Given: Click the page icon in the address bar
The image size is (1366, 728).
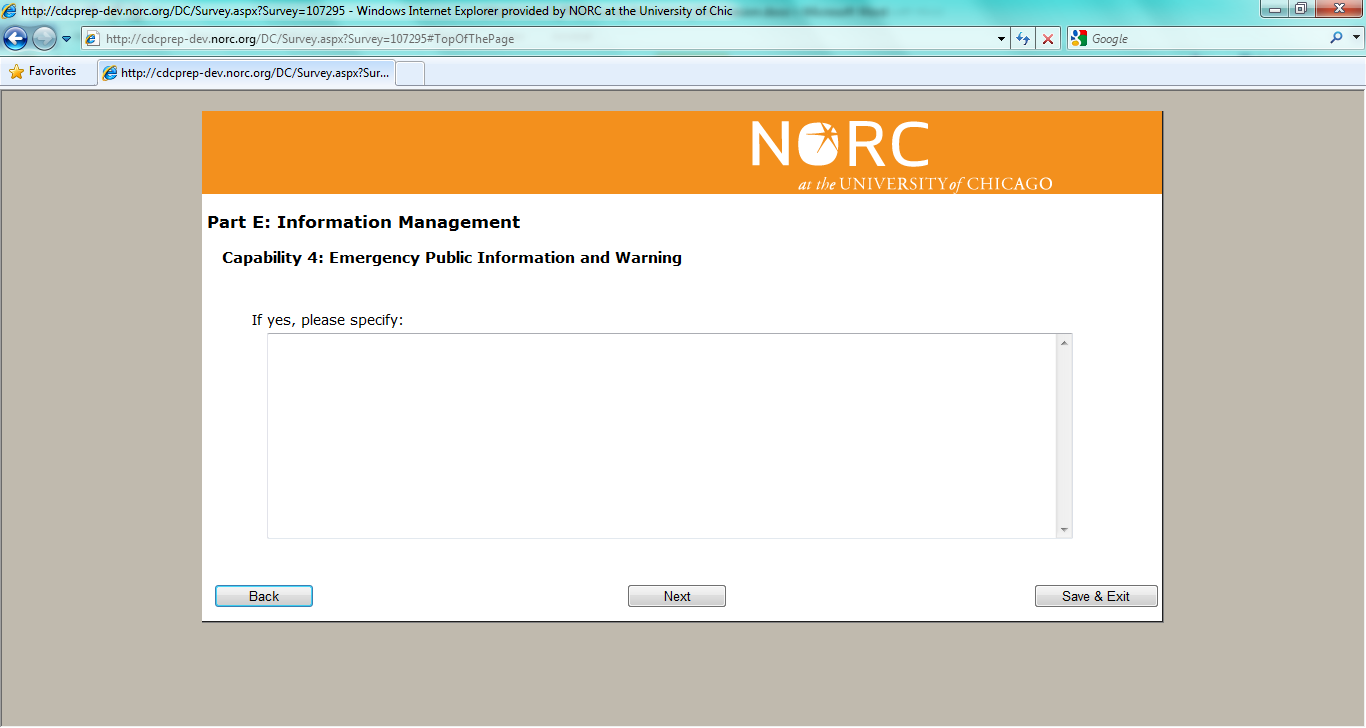Looking at the screenshot, I should pos(92,39).
